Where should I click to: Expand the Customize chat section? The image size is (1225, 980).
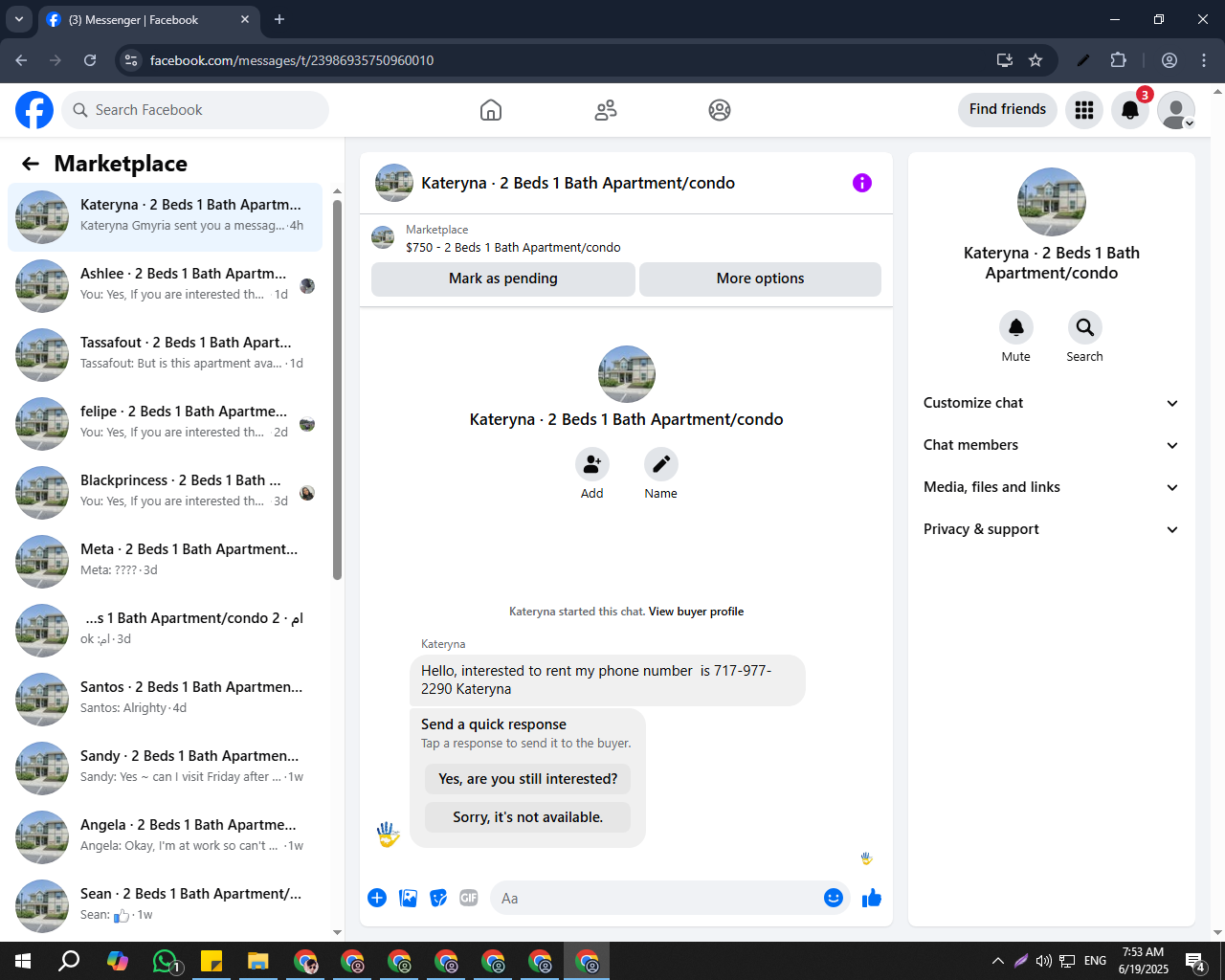click(x=1052, y=403)
